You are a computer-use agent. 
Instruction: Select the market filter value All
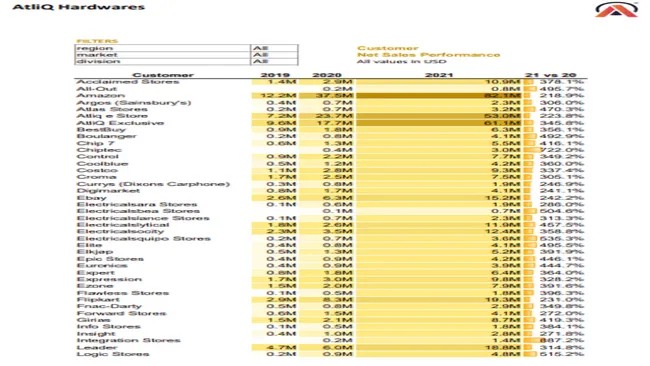coord(274,55)
